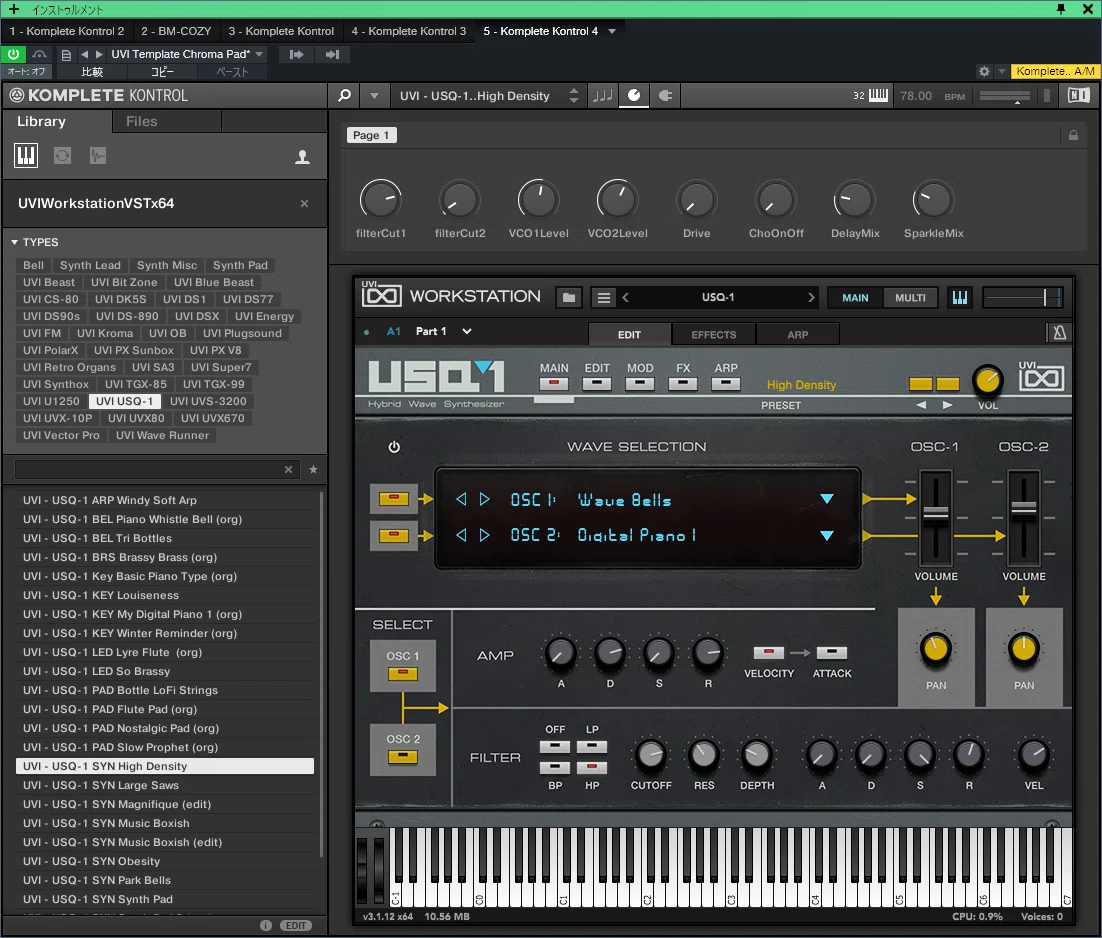Click the NI logo button
This screenshot has height=938, width=1102.
click(1078, 96)
